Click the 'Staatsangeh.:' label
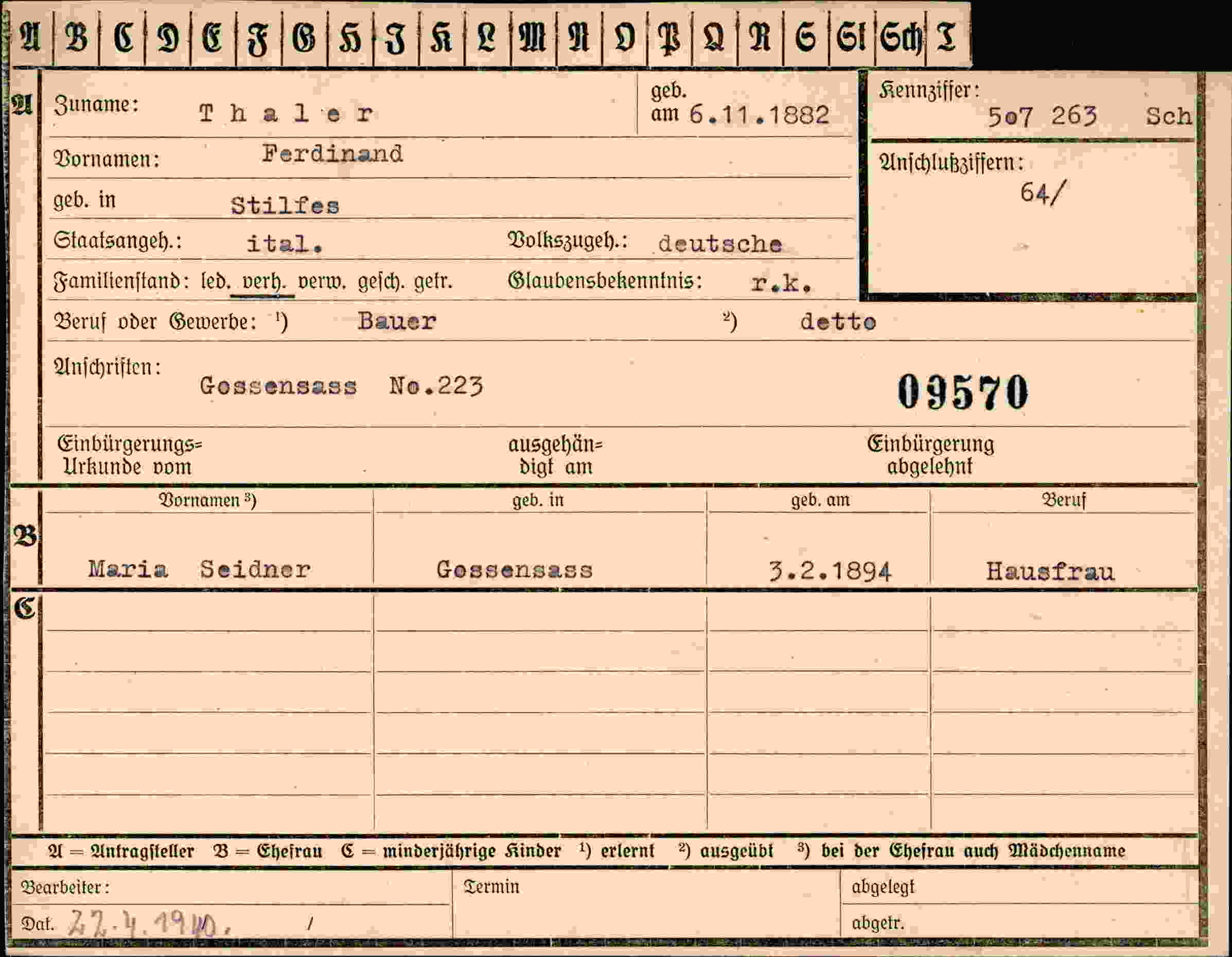The image size is (1232, 957). (x=118, y=241)
